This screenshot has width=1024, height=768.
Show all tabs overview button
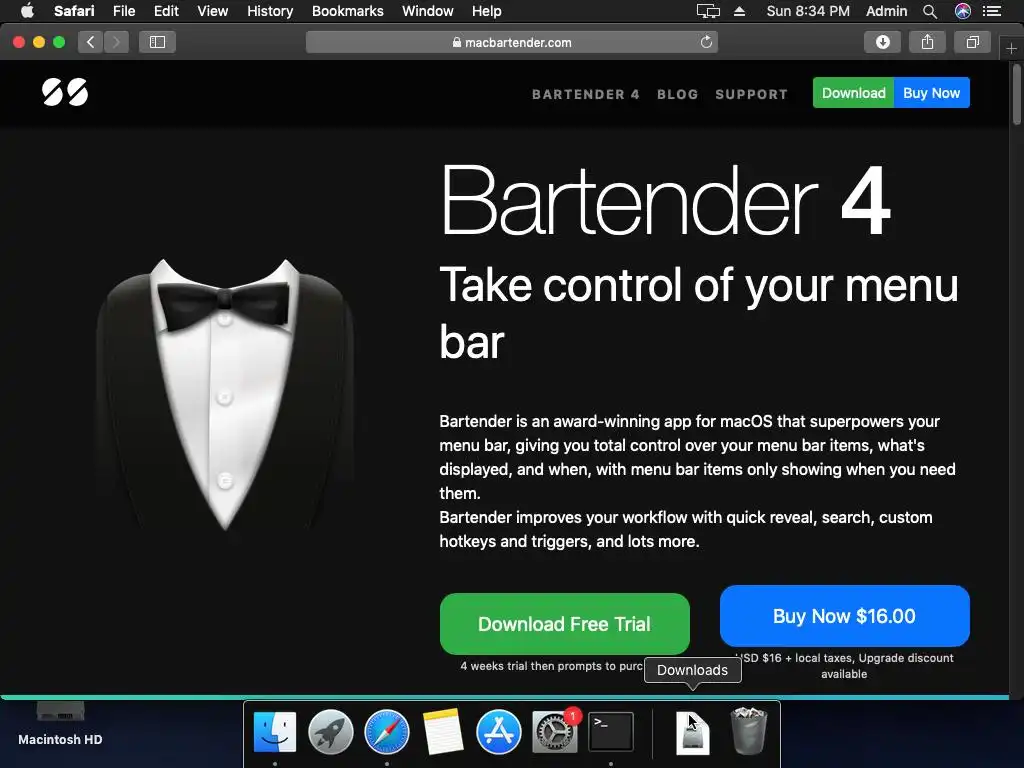pyautogui.click(x=972, y=42)
